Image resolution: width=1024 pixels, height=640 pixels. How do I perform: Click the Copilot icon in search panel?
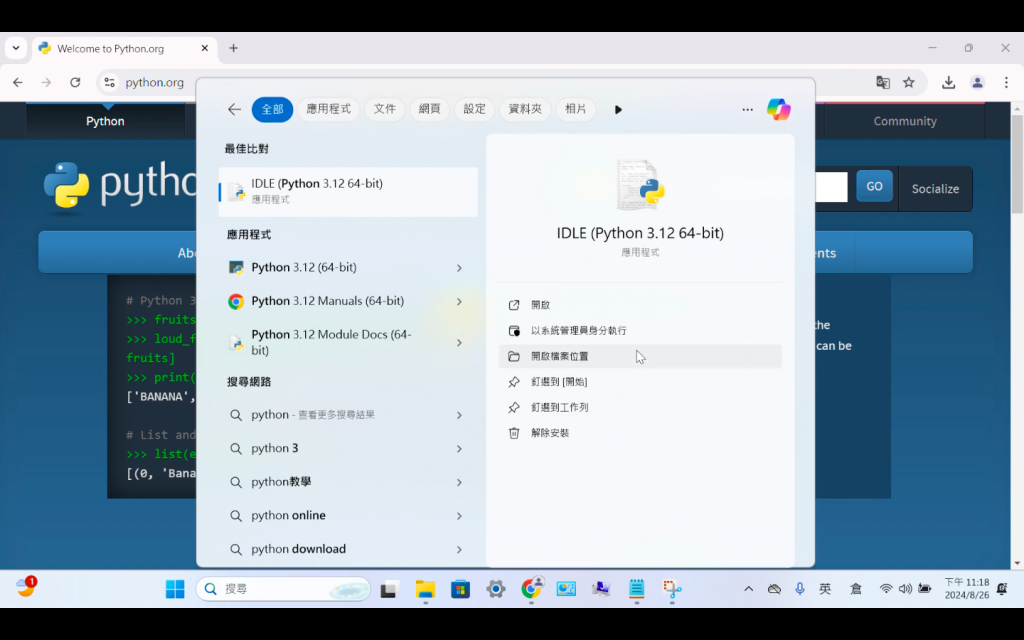click(x=778, y=109)
